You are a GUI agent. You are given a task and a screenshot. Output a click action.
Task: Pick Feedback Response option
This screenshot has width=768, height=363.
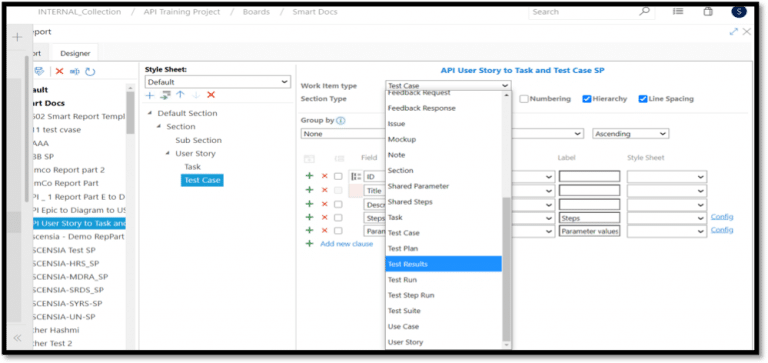pos(422,108)
